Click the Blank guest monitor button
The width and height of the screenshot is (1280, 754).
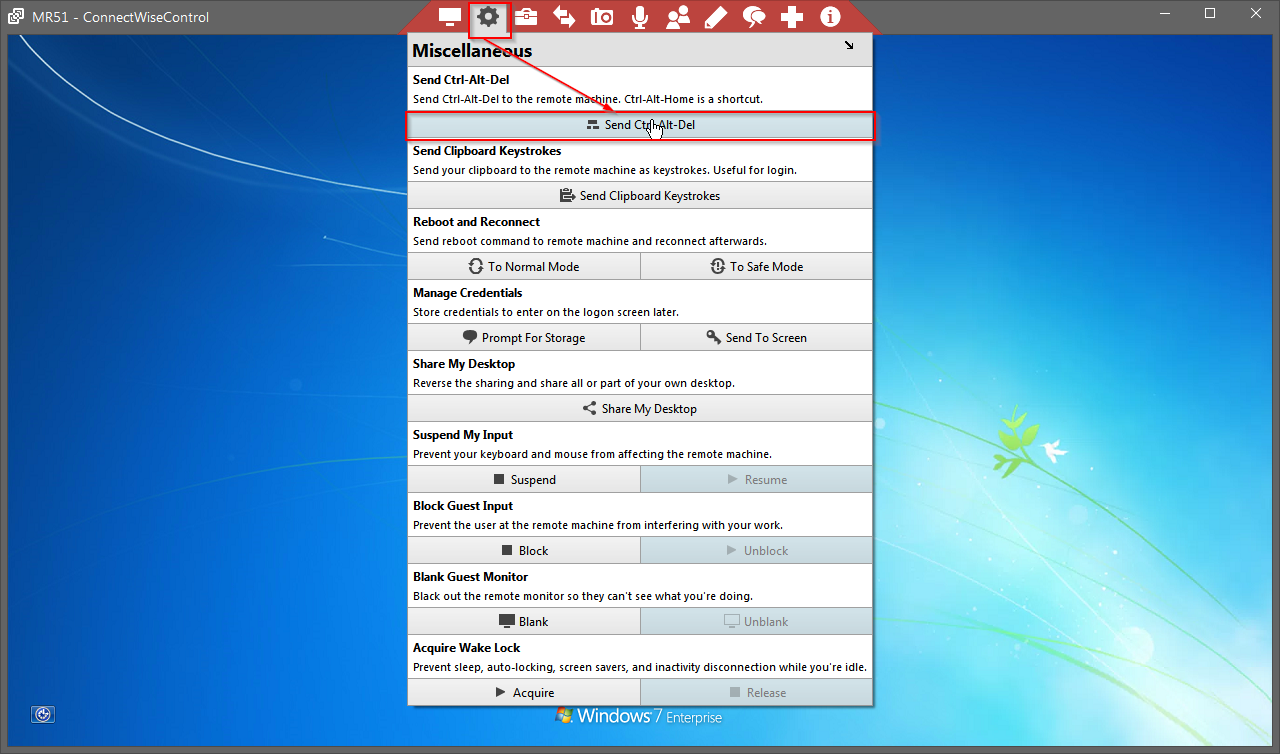coord(524,622)
